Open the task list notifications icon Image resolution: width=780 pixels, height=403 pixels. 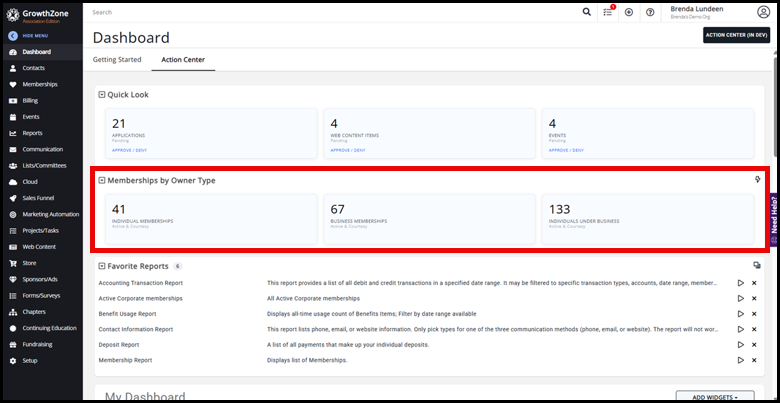(608, 12)
